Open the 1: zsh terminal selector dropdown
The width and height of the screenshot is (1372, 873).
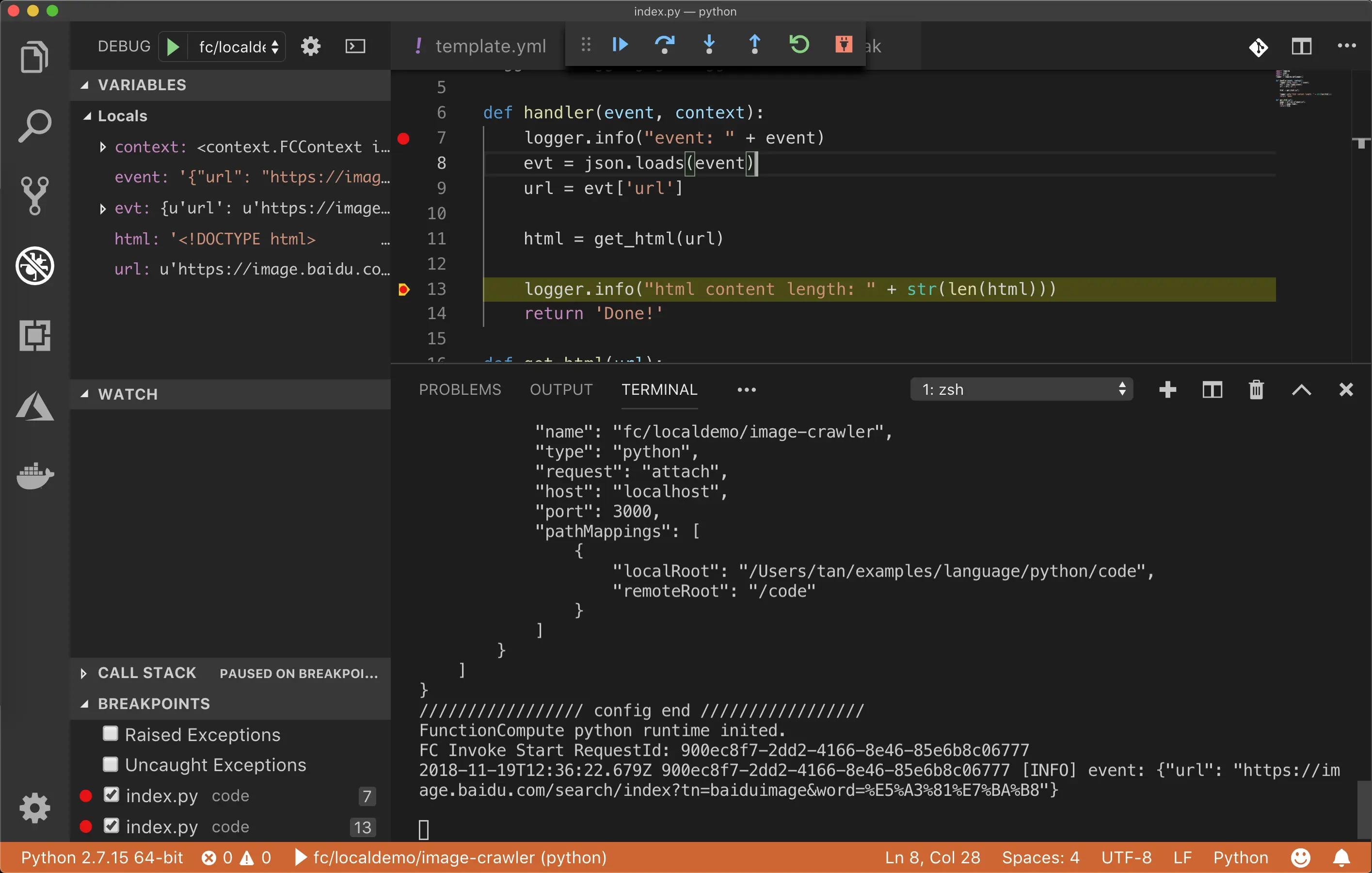click(1021, 390)
